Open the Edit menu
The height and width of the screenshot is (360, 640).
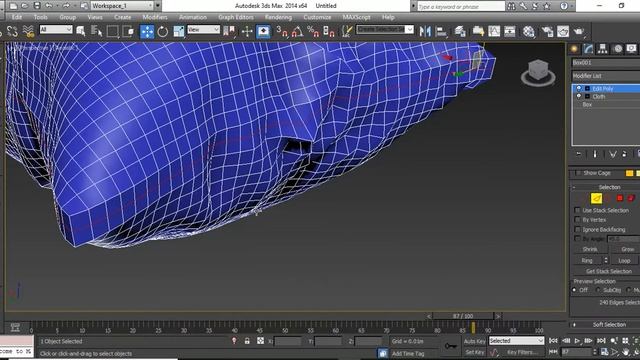17,17
